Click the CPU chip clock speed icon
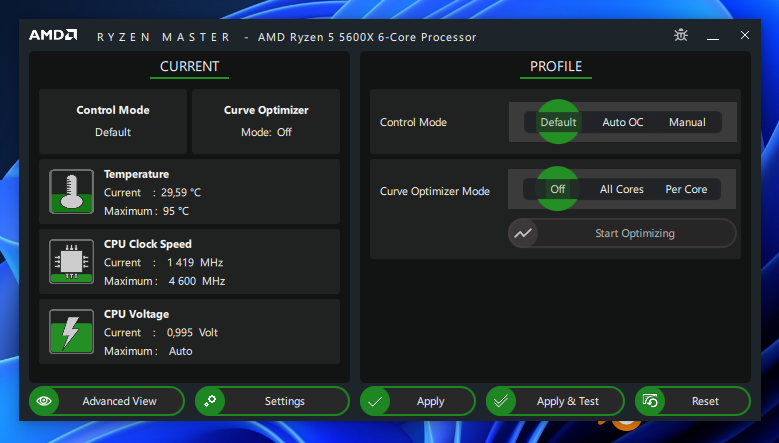Viewport: 779px width, 443px height. coord(72,262)
